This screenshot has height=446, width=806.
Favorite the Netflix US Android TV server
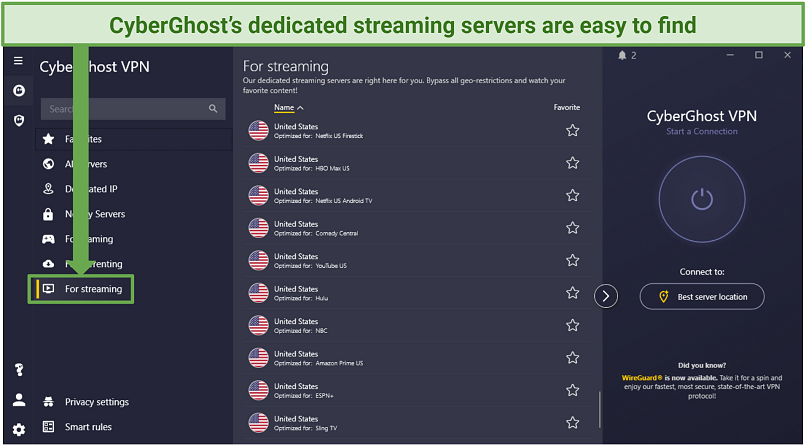tap(573, 195)
